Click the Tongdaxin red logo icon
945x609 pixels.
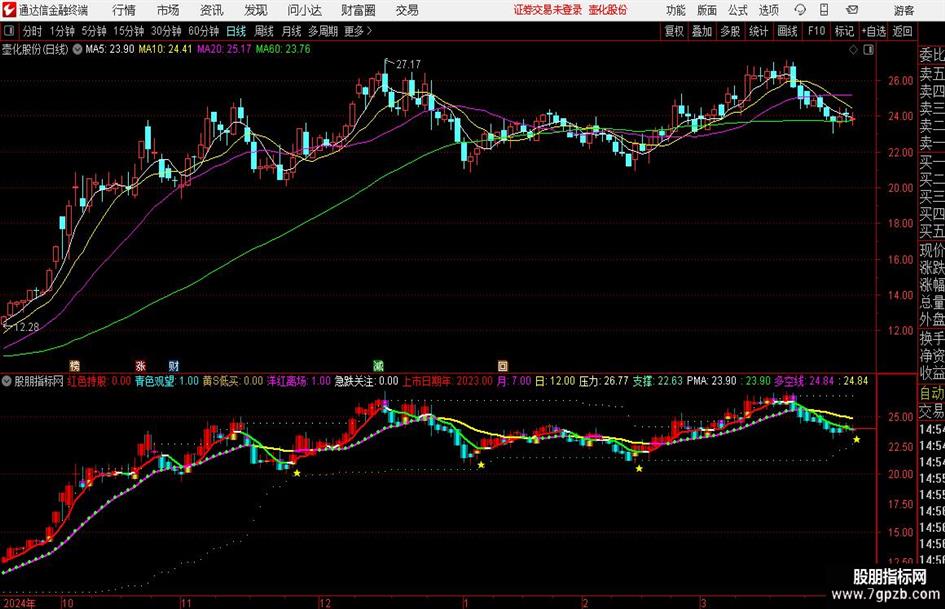tap(9, 10)
